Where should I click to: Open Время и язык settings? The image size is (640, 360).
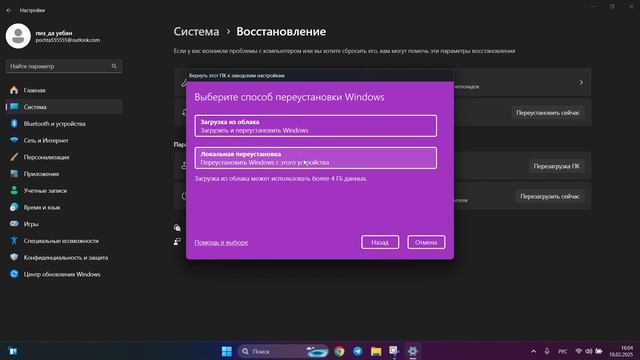pos(64,207)
